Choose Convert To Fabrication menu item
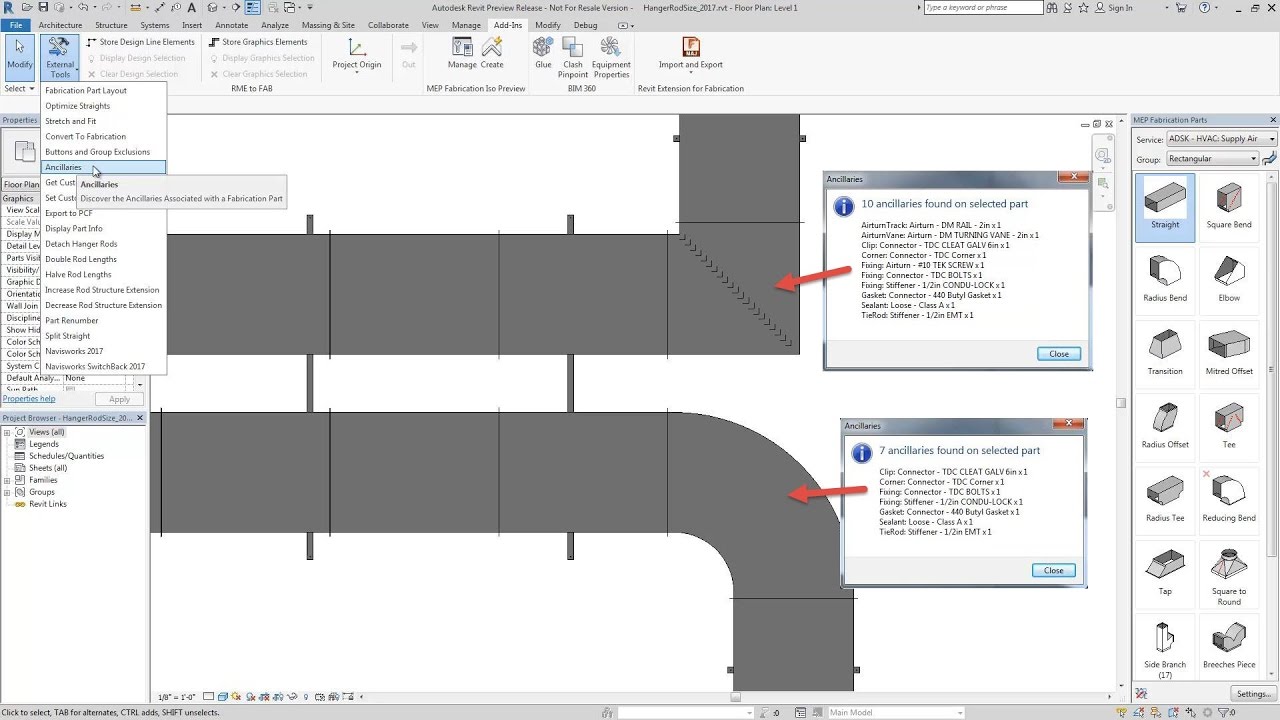The height and width of the screenshot is (720, 1280). 103,136
